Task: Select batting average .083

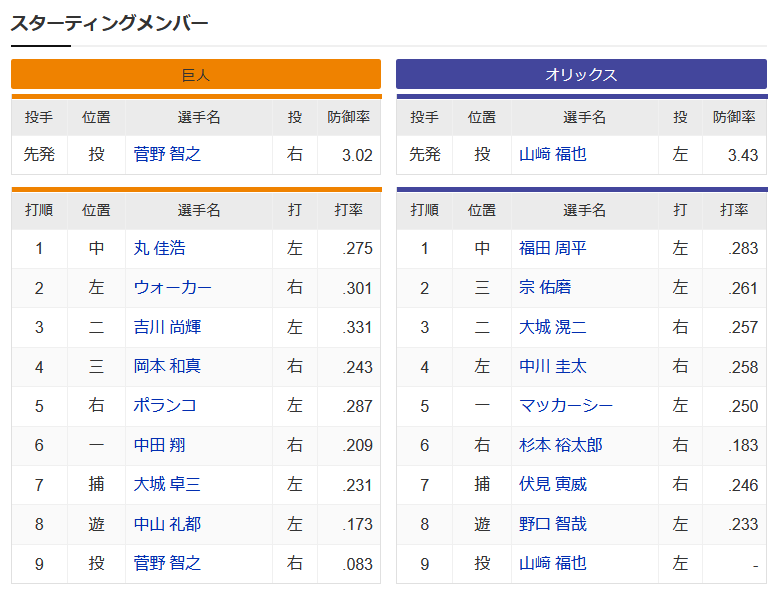Action: click(357, 564)
